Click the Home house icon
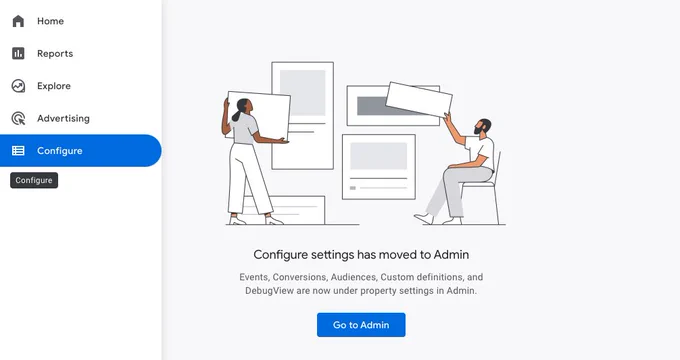 click(x=18, y=21)
